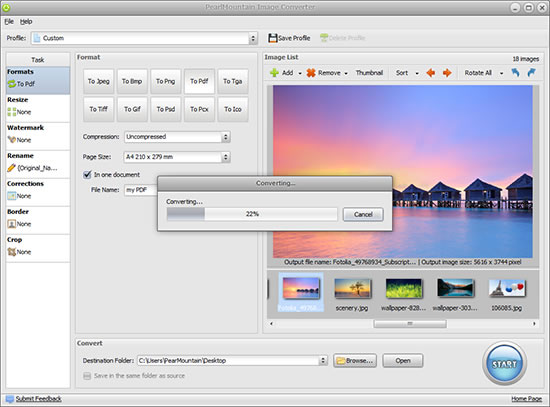This screenshot has width=550, height=407.
Task: Click the Remove red X icon
Action: tap(311, 73)
